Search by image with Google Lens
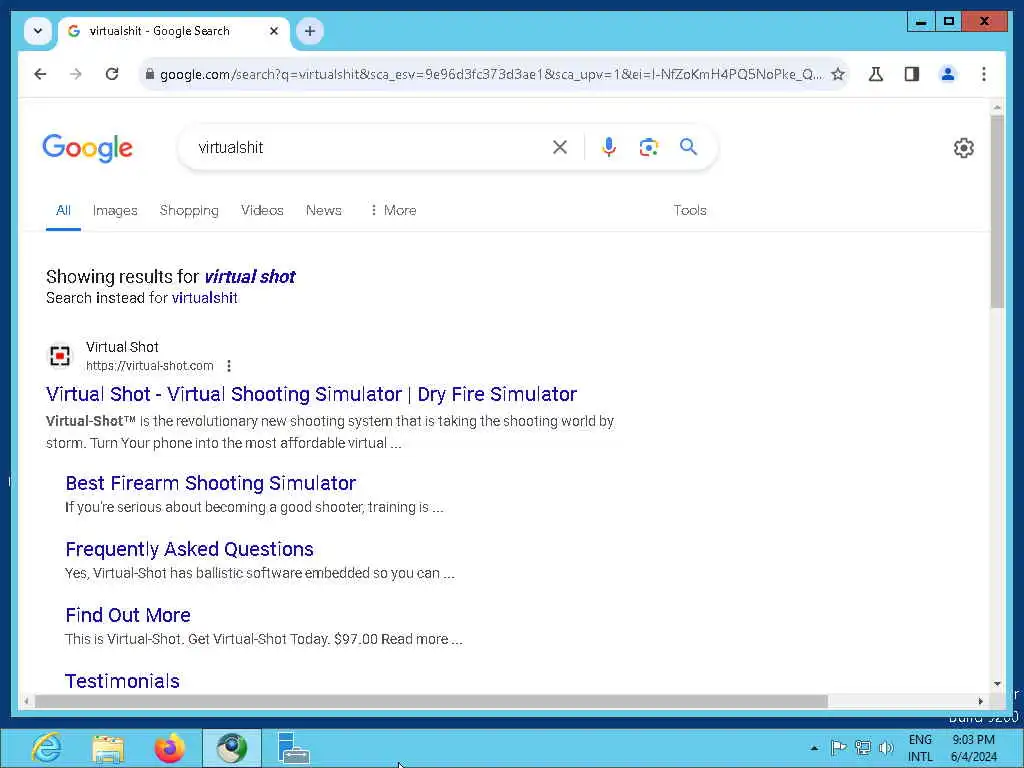 (648, 148)
